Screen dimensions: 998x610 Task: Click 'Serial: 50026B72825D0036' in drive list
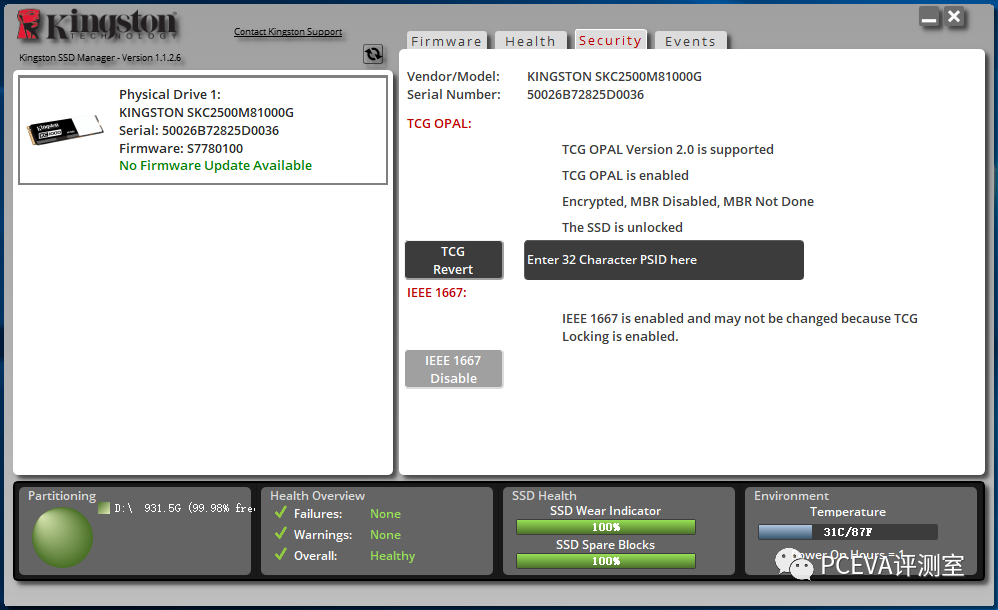click(x=199, y=131)
